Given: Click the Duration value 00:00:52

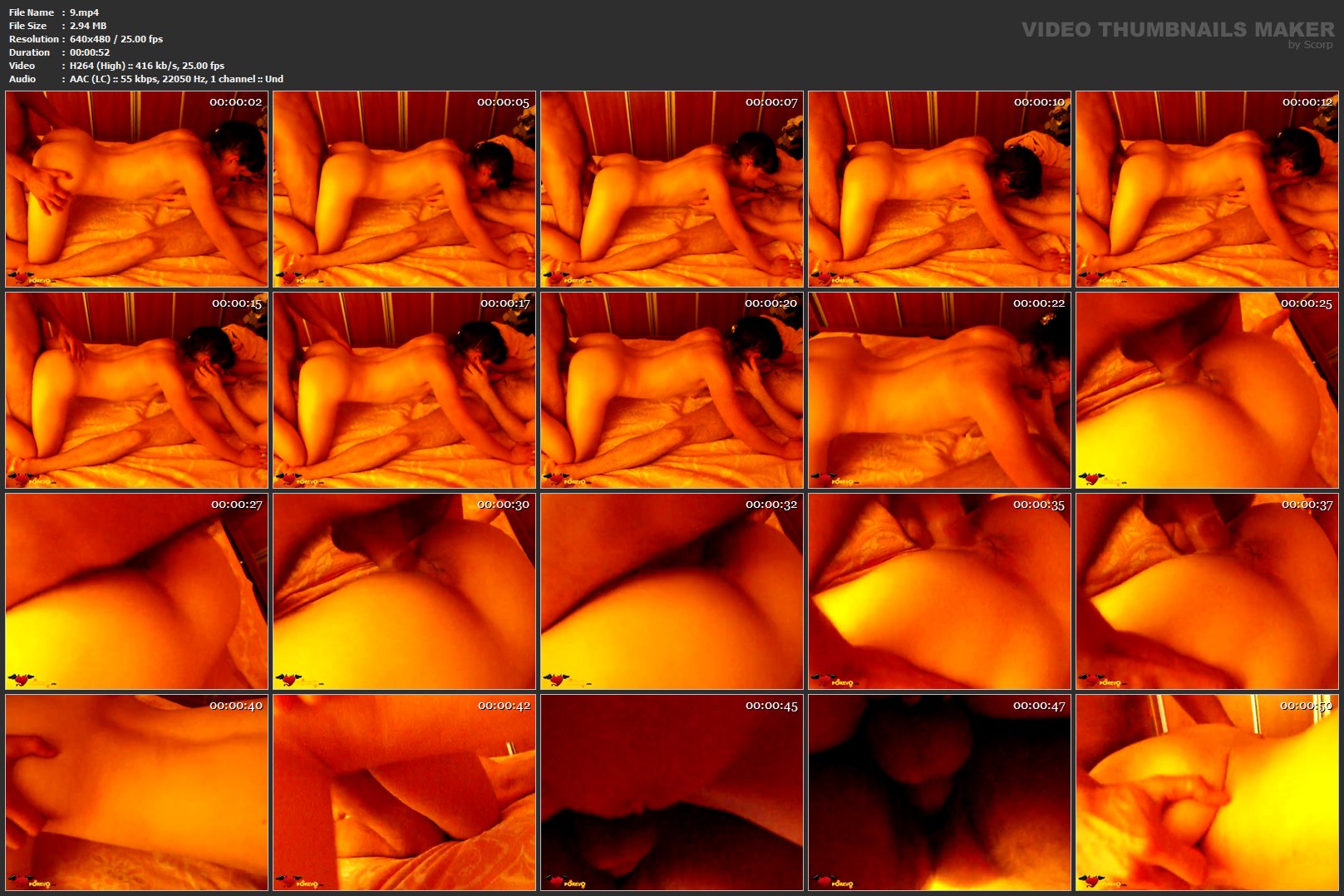Looking at the screenshot, I should click(89, 52).
